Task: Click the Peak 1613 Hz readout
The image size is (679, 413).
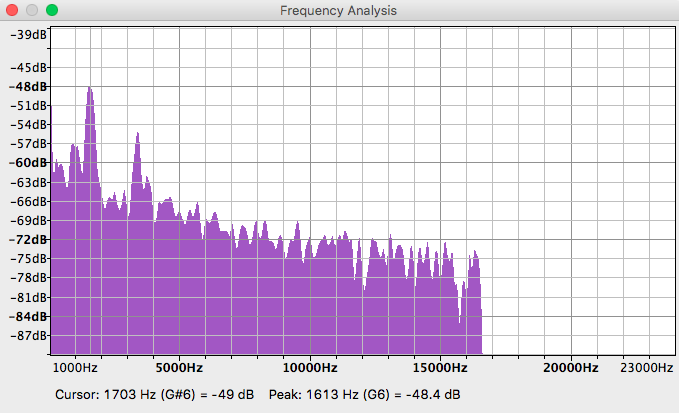Action: click(365, 395)
